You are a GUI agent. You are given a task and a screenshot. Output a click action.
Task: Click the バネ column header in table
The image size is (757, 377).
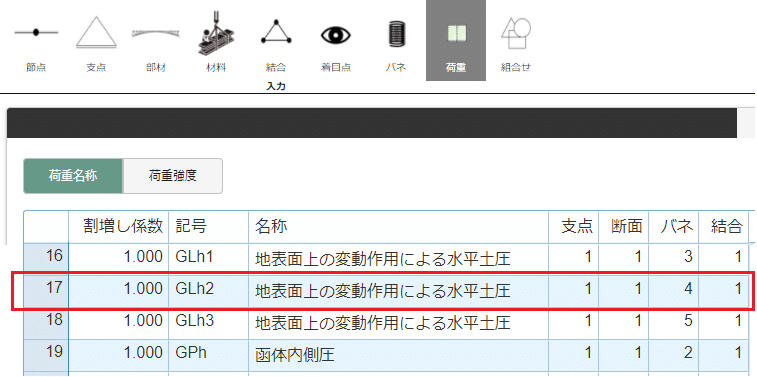point(673,226)
